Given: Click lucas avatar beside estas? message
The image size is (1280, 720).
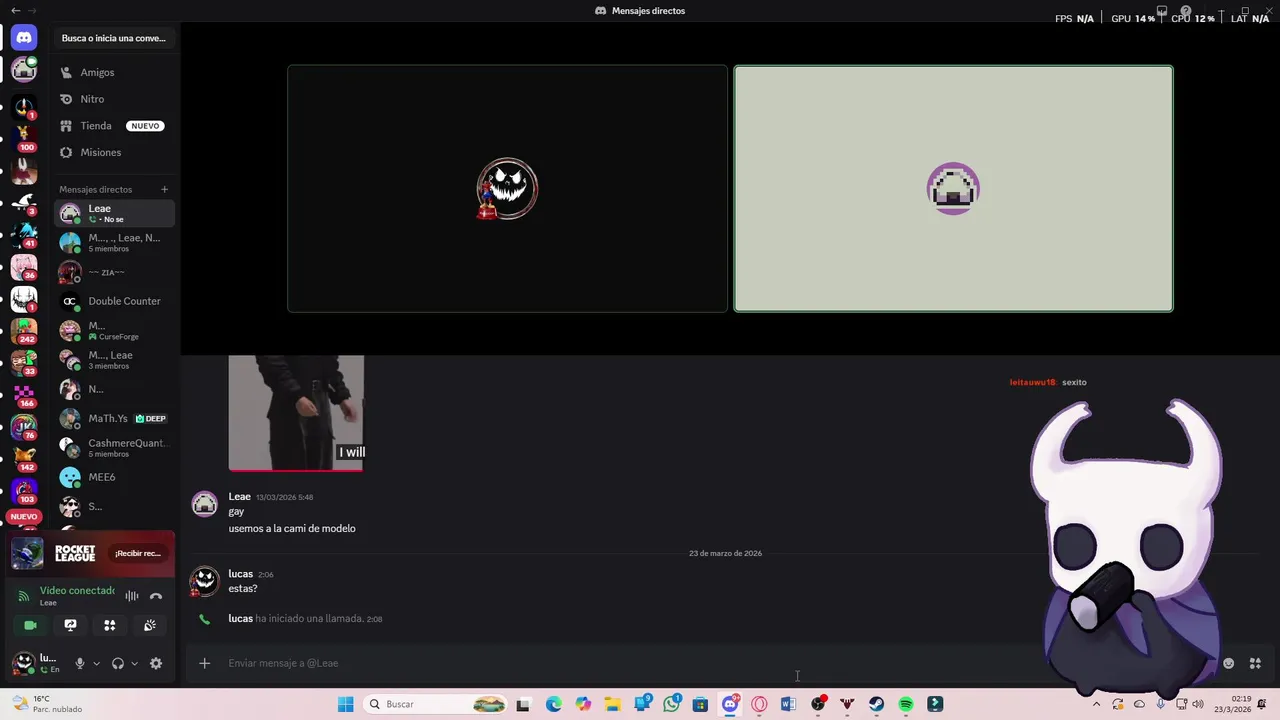Looking at the screenshot, I should click(205, 581).
